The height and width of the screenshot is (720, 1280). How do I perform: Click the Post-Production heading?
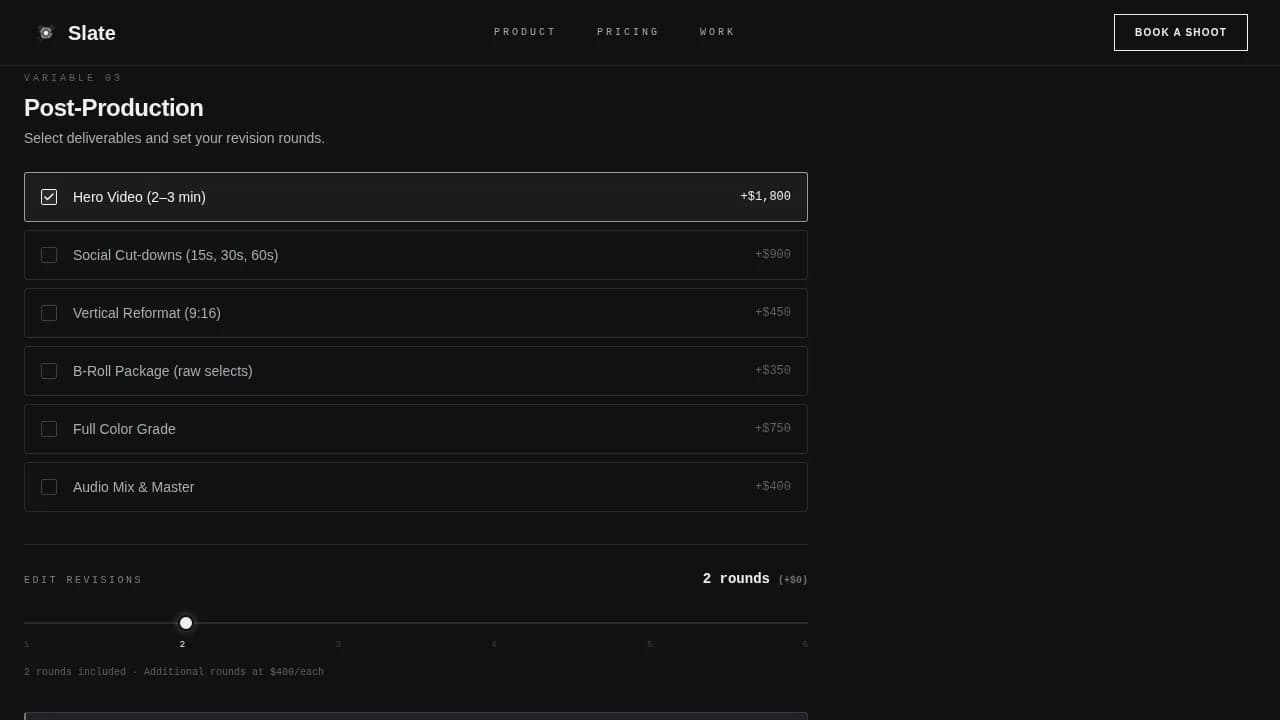pos(113,108)
